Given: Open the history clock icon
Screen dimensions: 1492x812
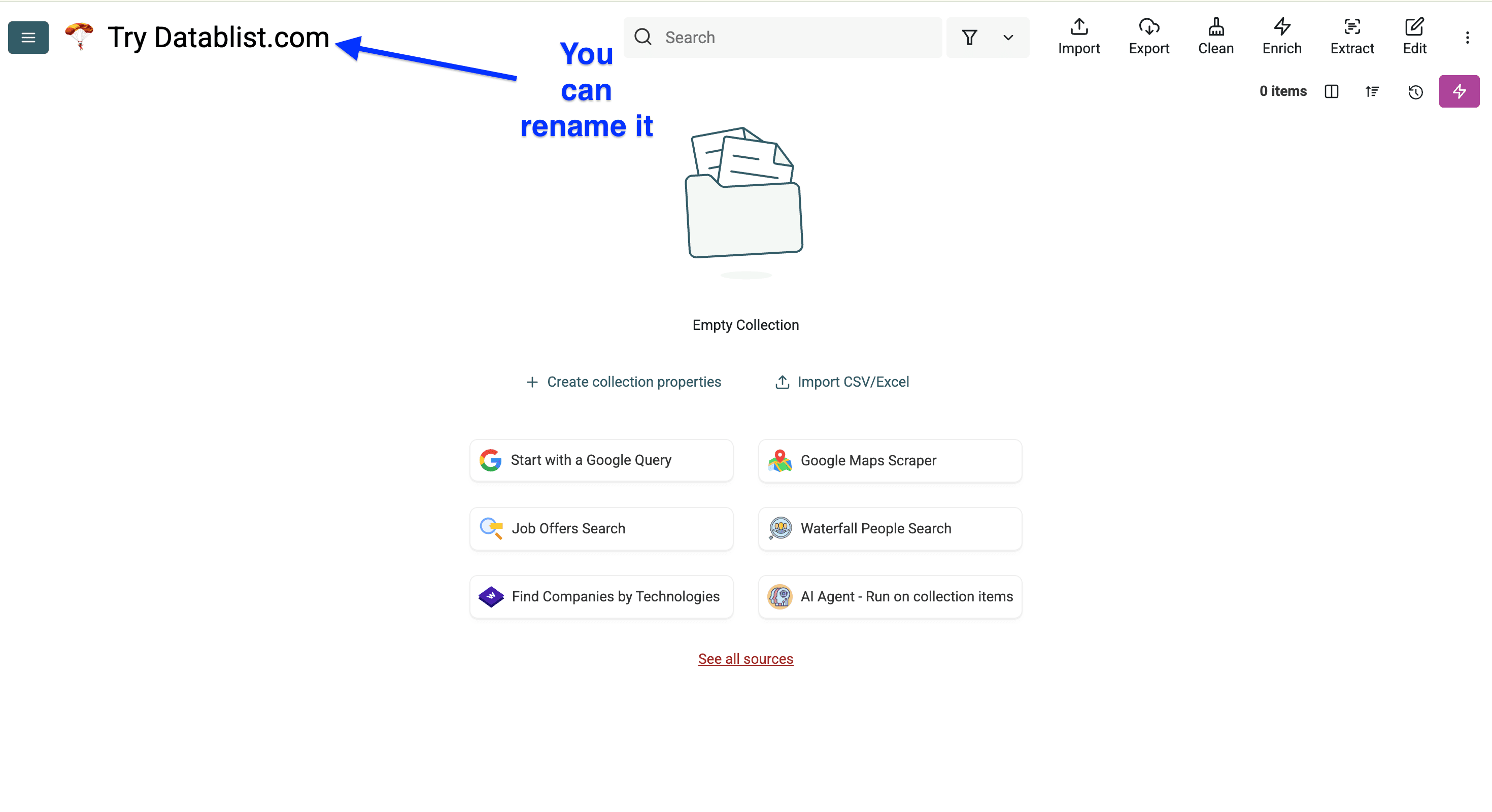Looking at the screenshot, I should pos(1415,91).
